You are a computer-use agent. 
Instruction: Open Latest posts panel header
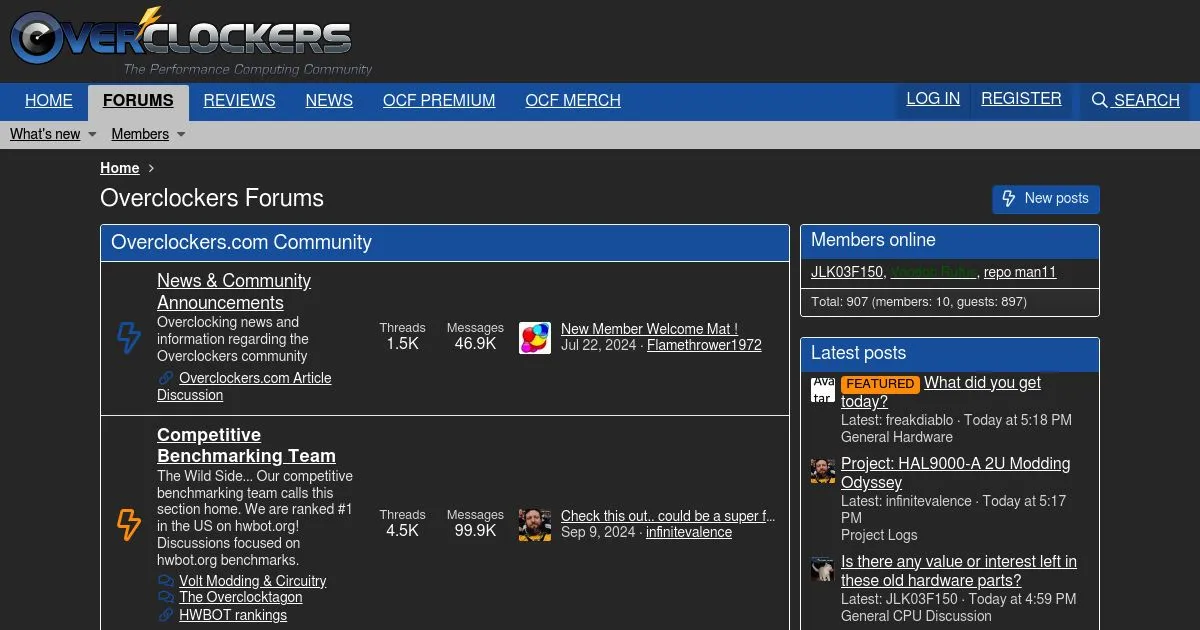pos(858,353)
